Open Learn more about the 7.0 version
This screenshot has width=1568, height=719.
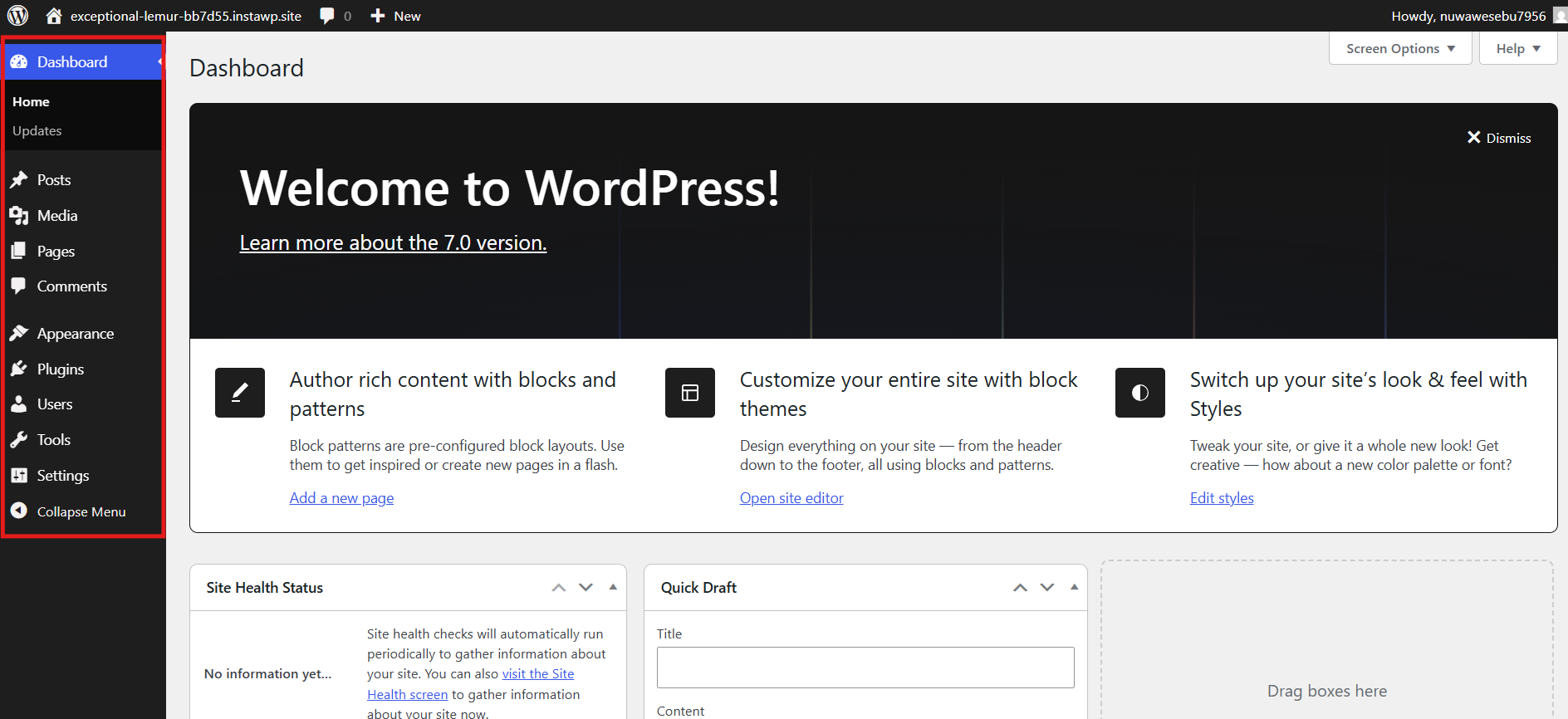tap(393, 243)
